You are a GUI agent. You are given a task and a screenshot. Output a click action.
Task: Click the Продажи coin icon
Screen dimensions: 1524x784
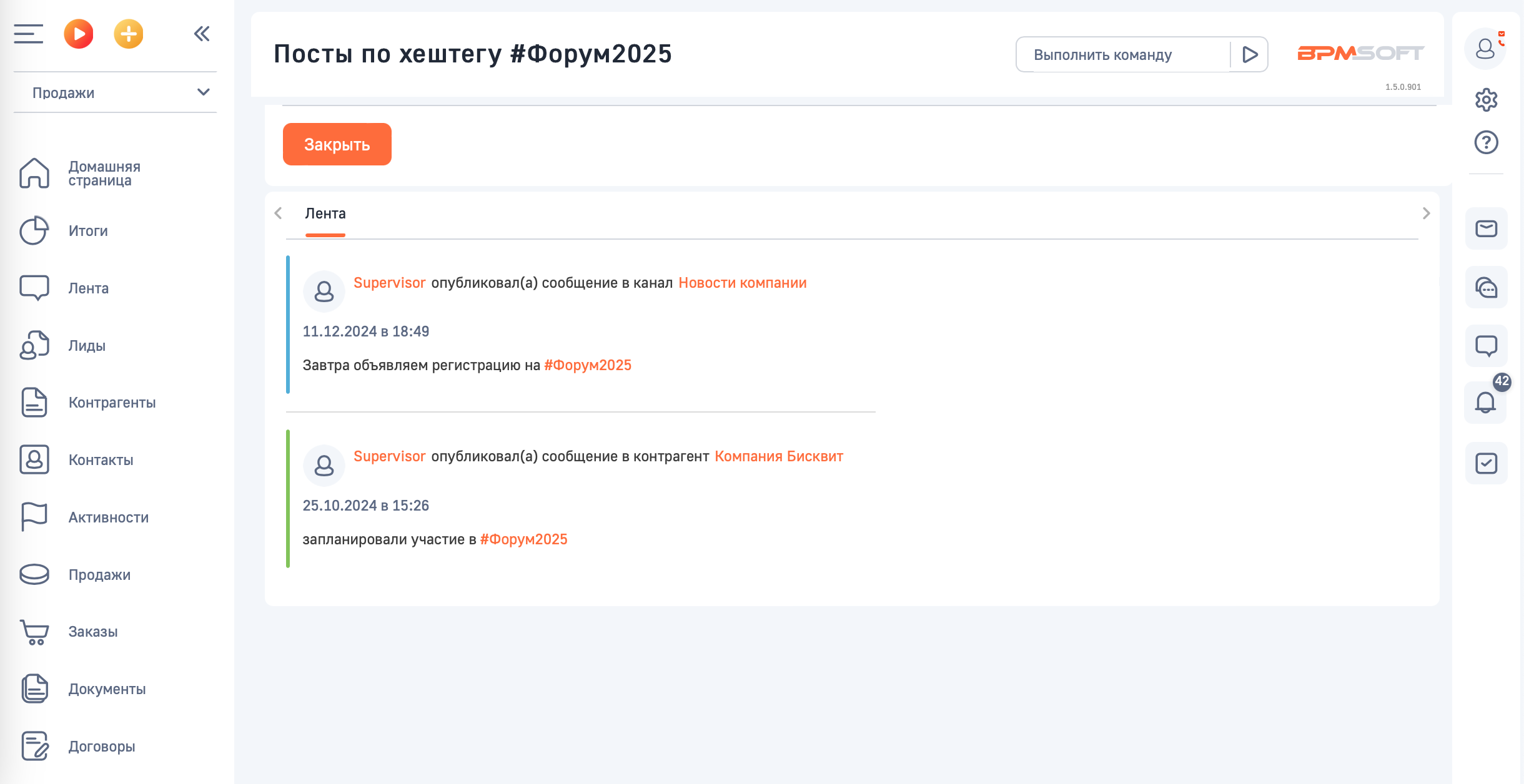34,574
